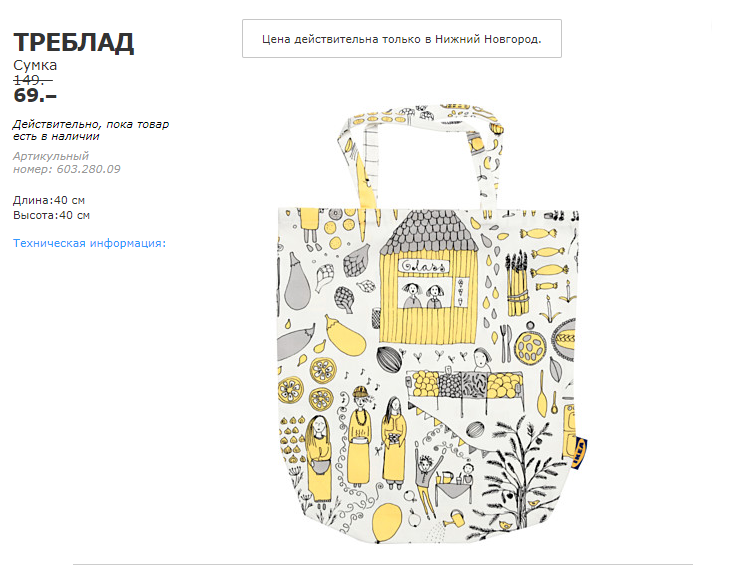Click the Нижний Новгород price notice box
This screenshot has height=571, width=732.
401,39
